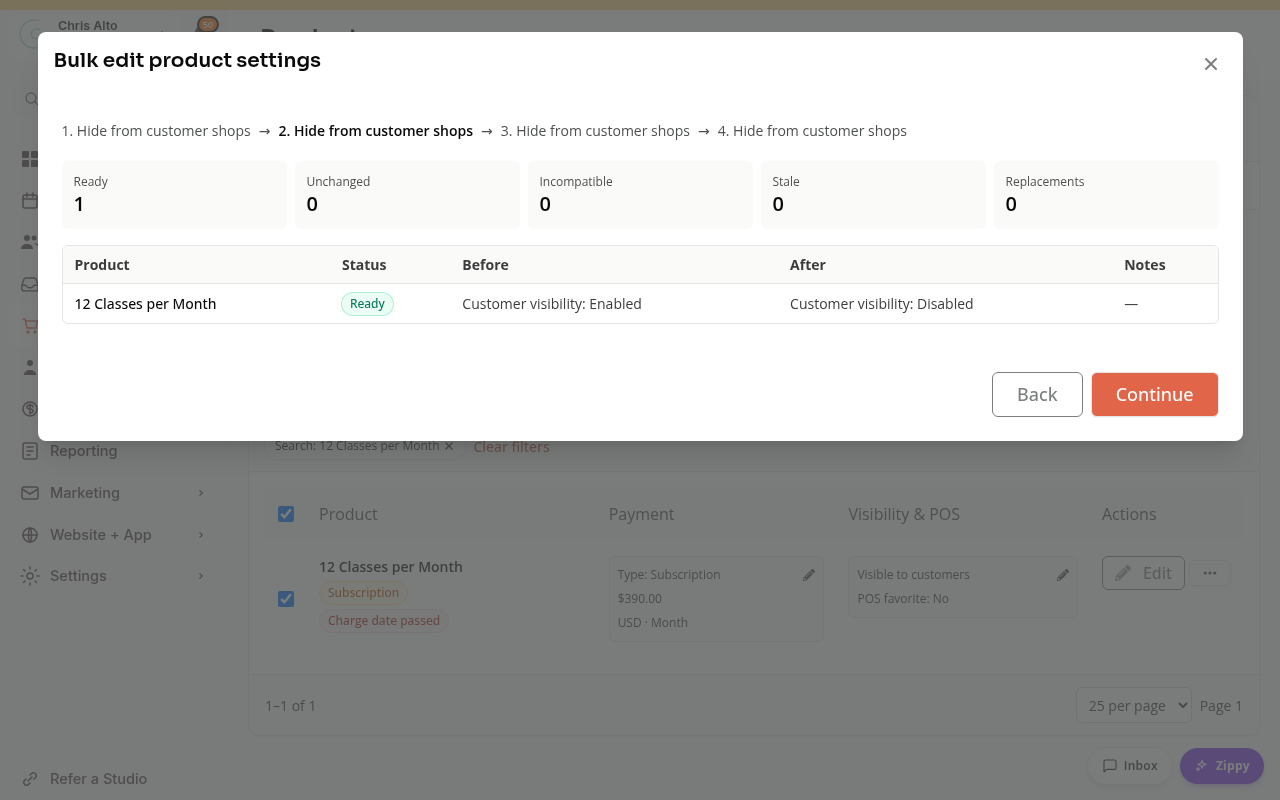Open the 25 per page dropdown

pos(1134,705)
